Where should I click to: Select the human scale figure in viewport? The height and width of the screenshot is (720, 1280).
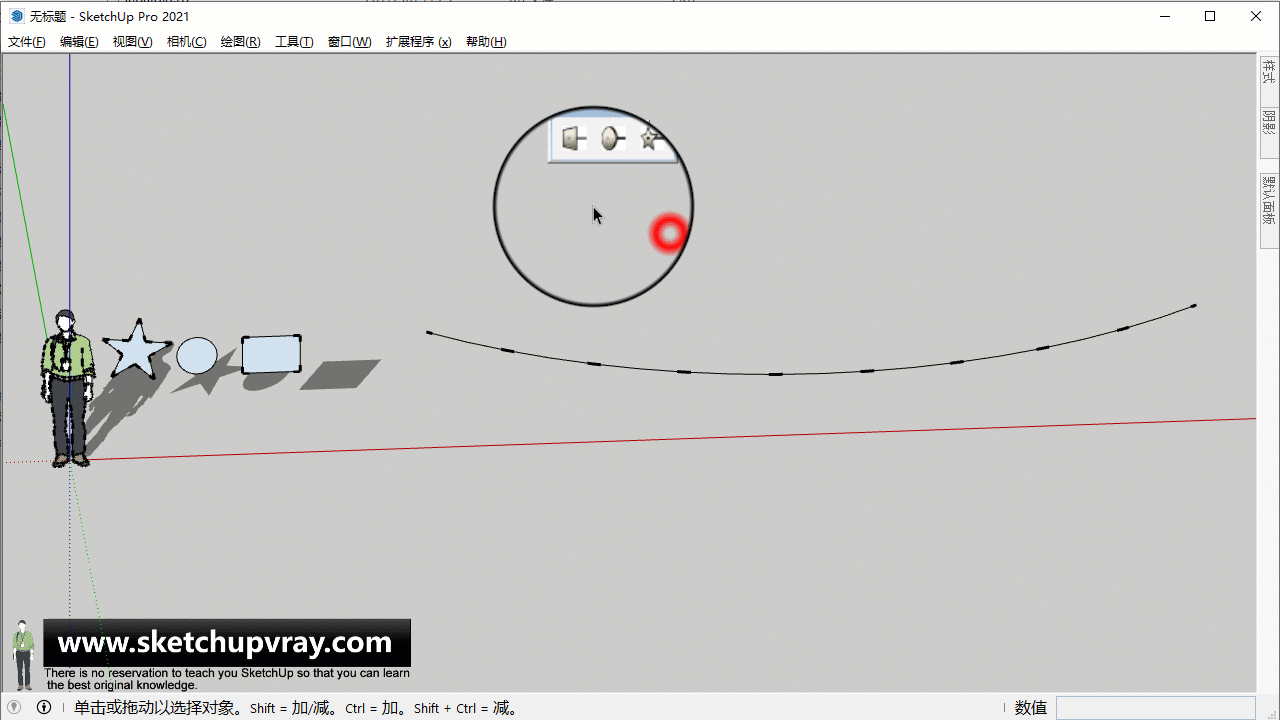pos(67,390)
